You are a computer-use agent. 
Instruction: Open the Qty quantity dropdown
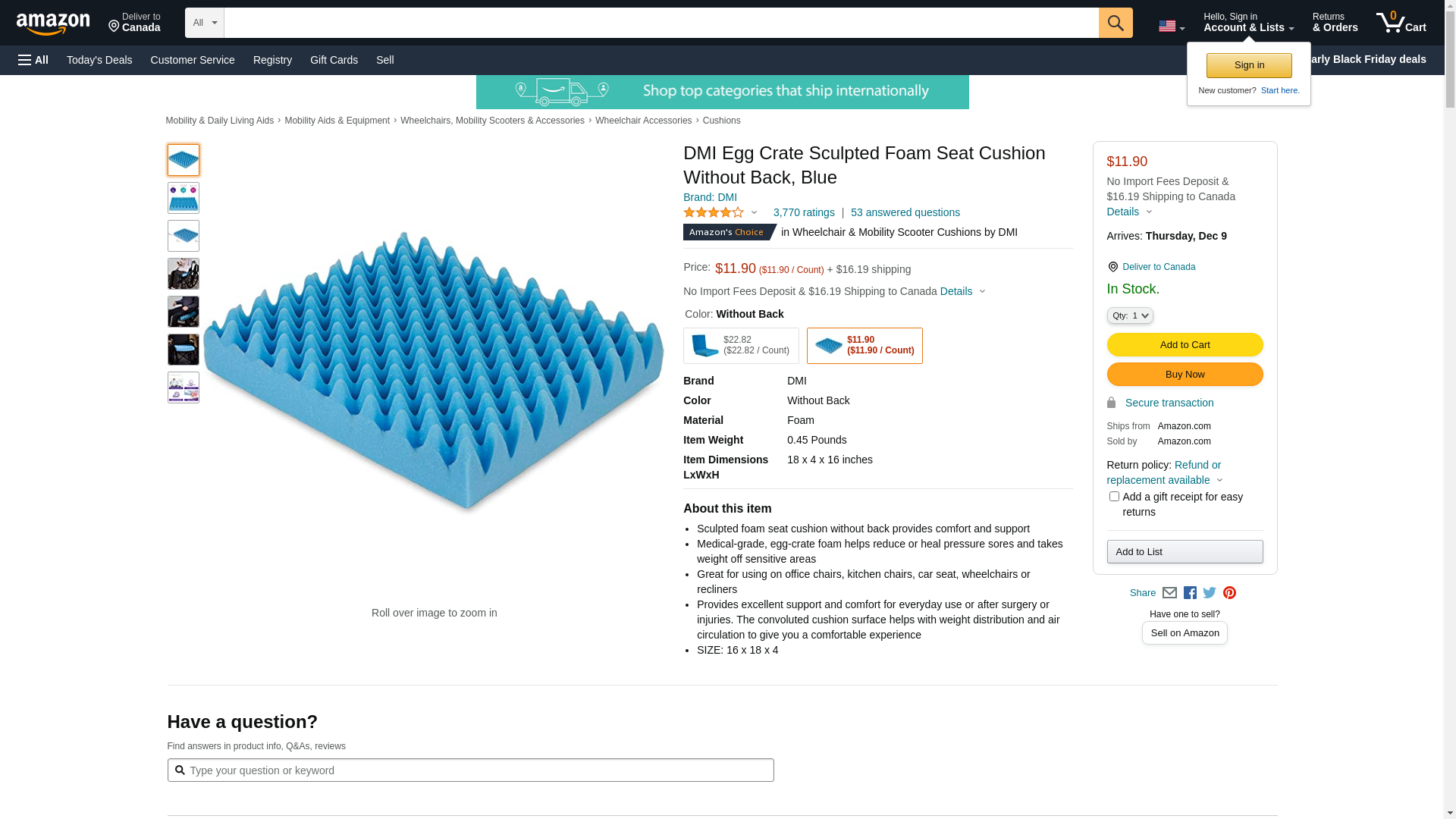[x=1129, y=315]
